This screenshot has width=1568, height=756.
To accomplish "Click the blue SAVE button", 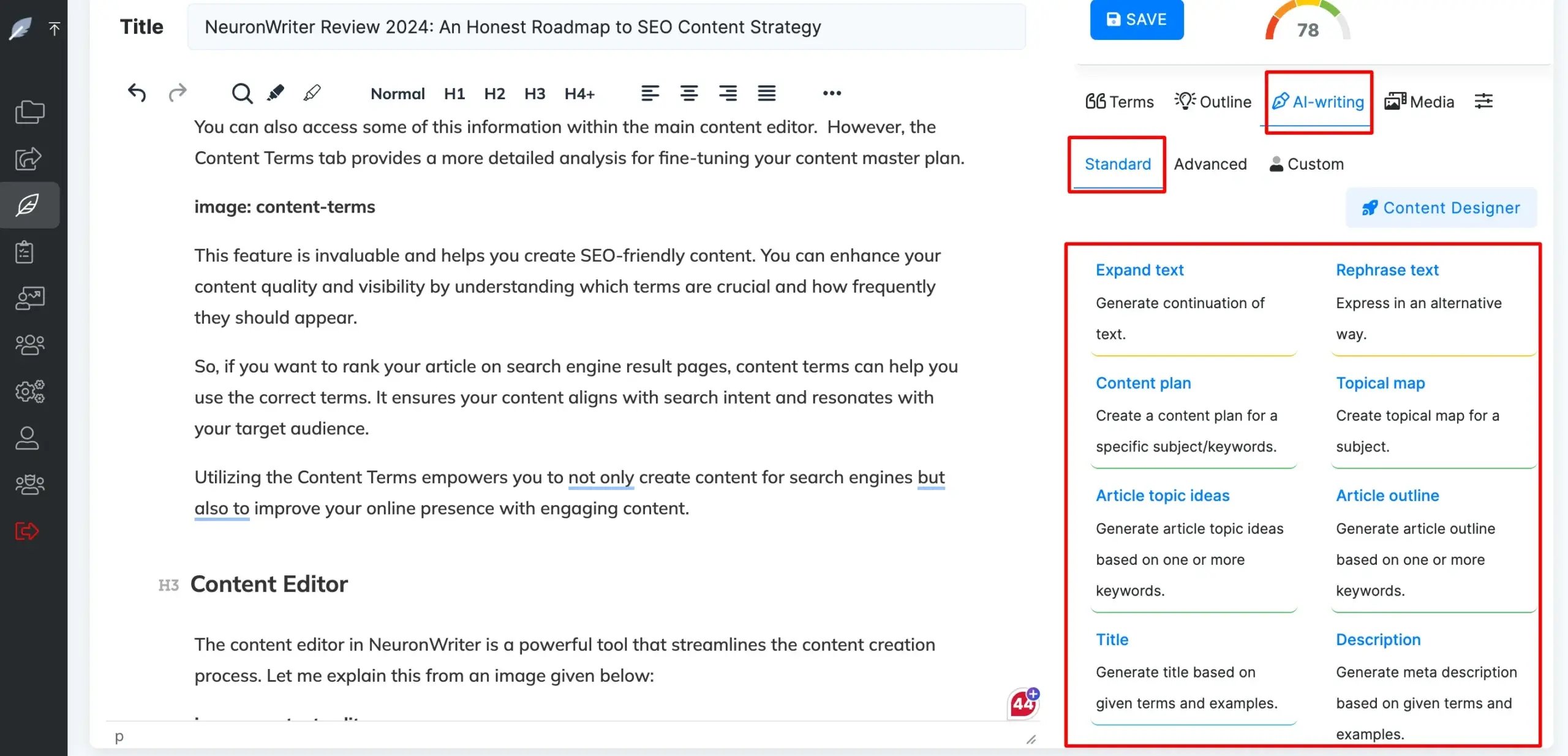I will [1136, 20].
